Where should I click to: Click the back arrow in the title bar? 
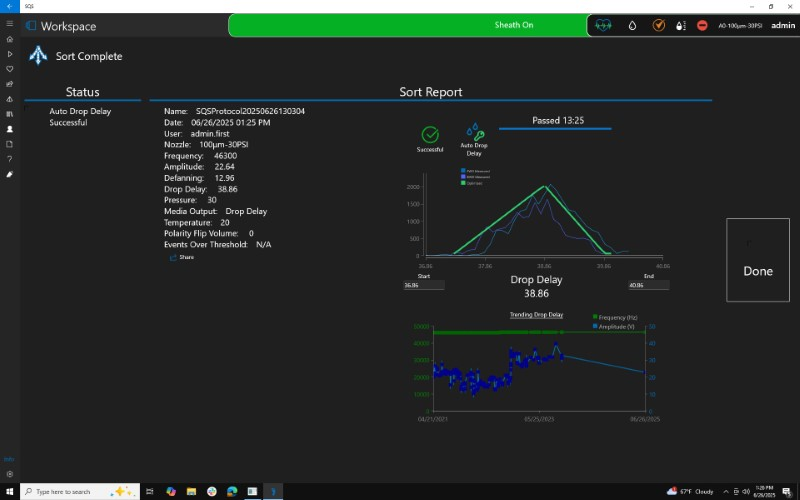(x=9, y=6)
